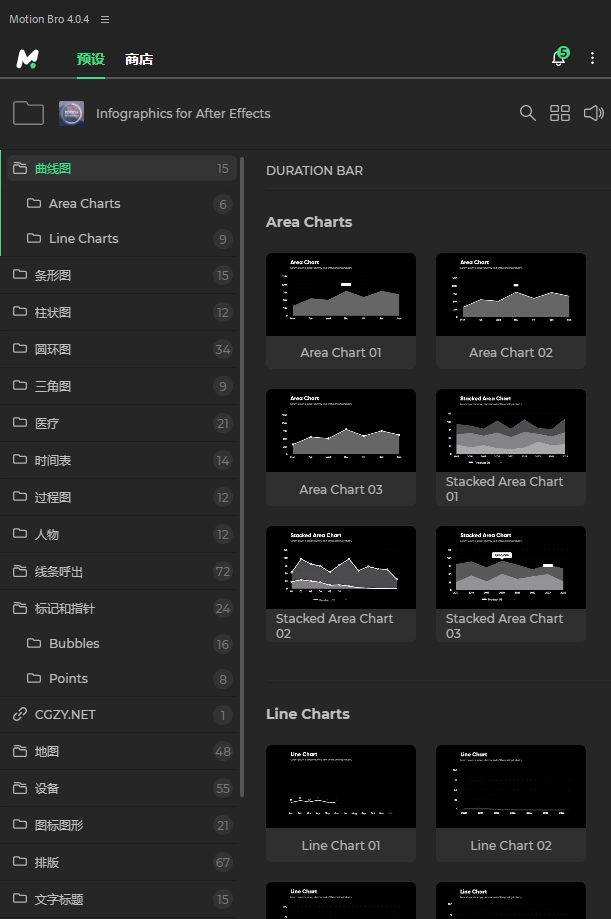The height and width of the screenshot is (919, 611).
Task: Expand the 线条呼出 category
Action: coord(120,571)
